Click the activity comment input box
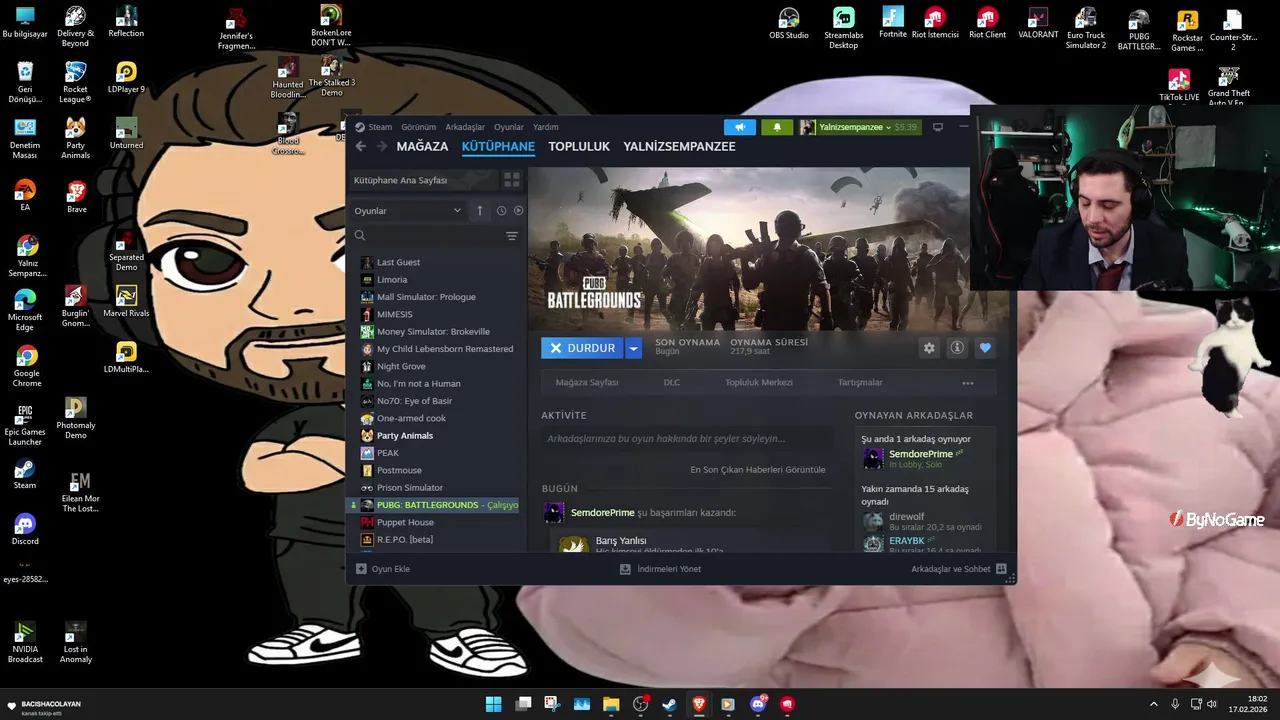 [687, 439]
